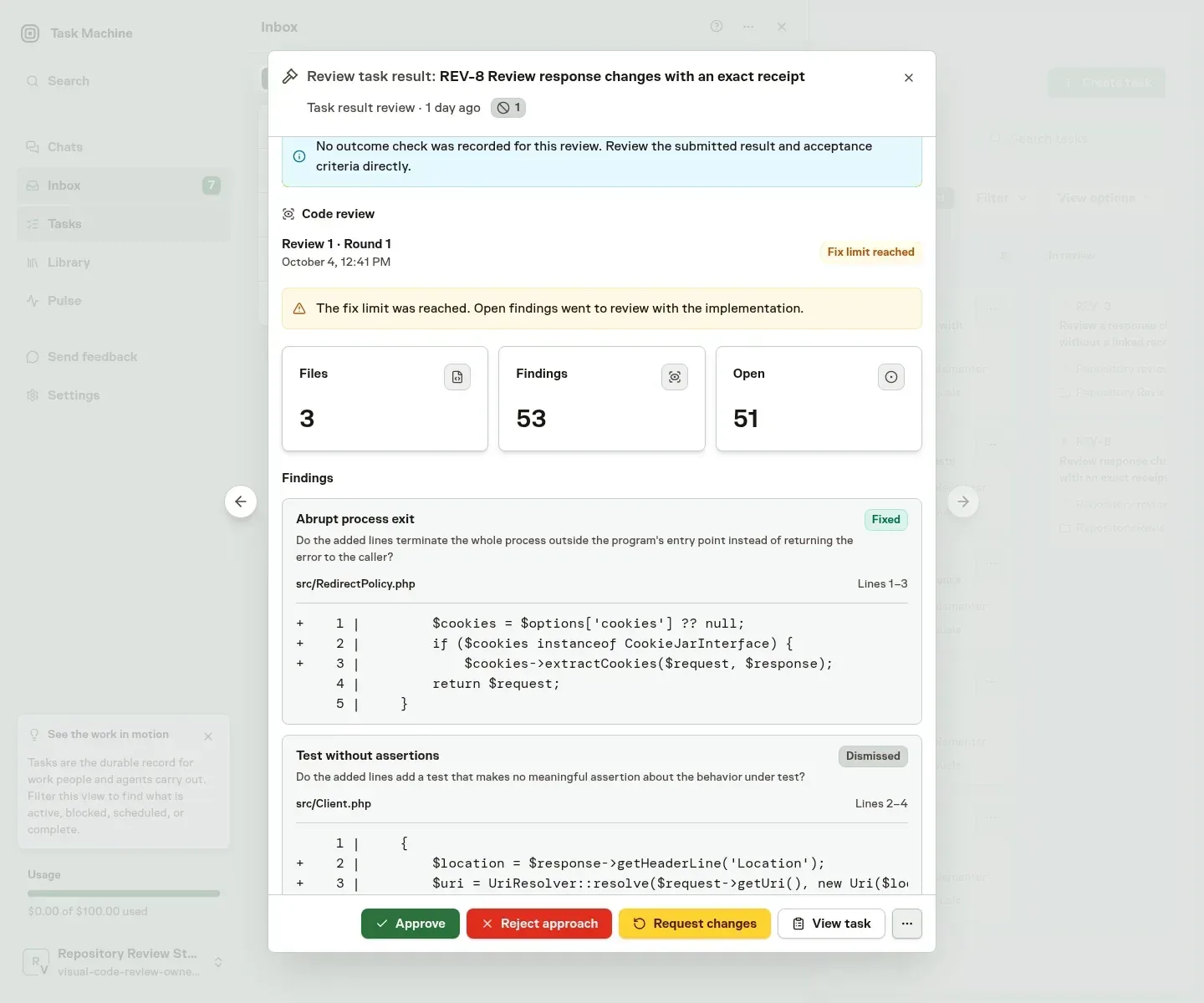Click the View task button
Screen dimensions: 1204x1003
tap(831, 924)
